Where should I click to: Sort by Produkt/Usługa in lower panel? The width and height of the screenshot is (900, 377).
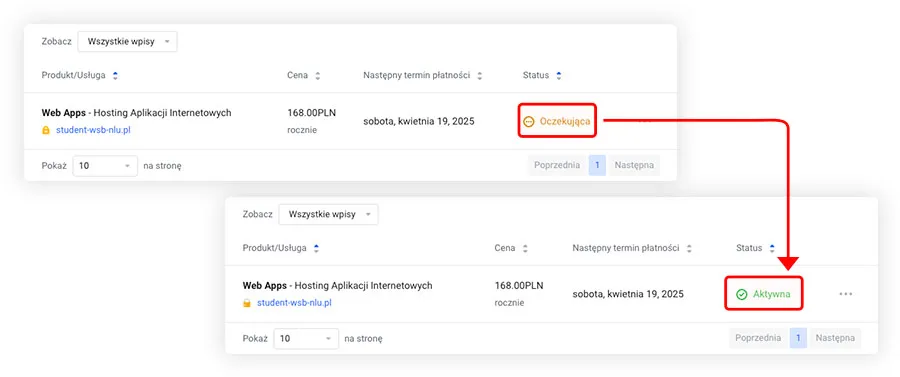(281, 248)
